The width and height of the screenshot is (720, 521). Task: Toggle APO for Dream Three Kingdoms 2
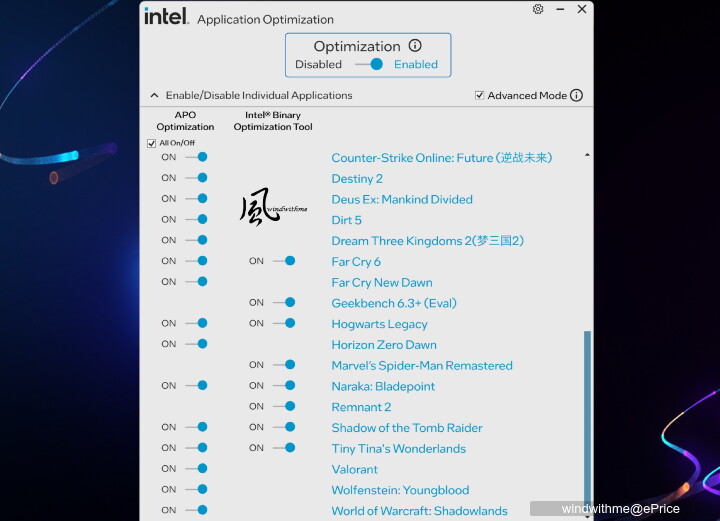[x=196, y=240]
